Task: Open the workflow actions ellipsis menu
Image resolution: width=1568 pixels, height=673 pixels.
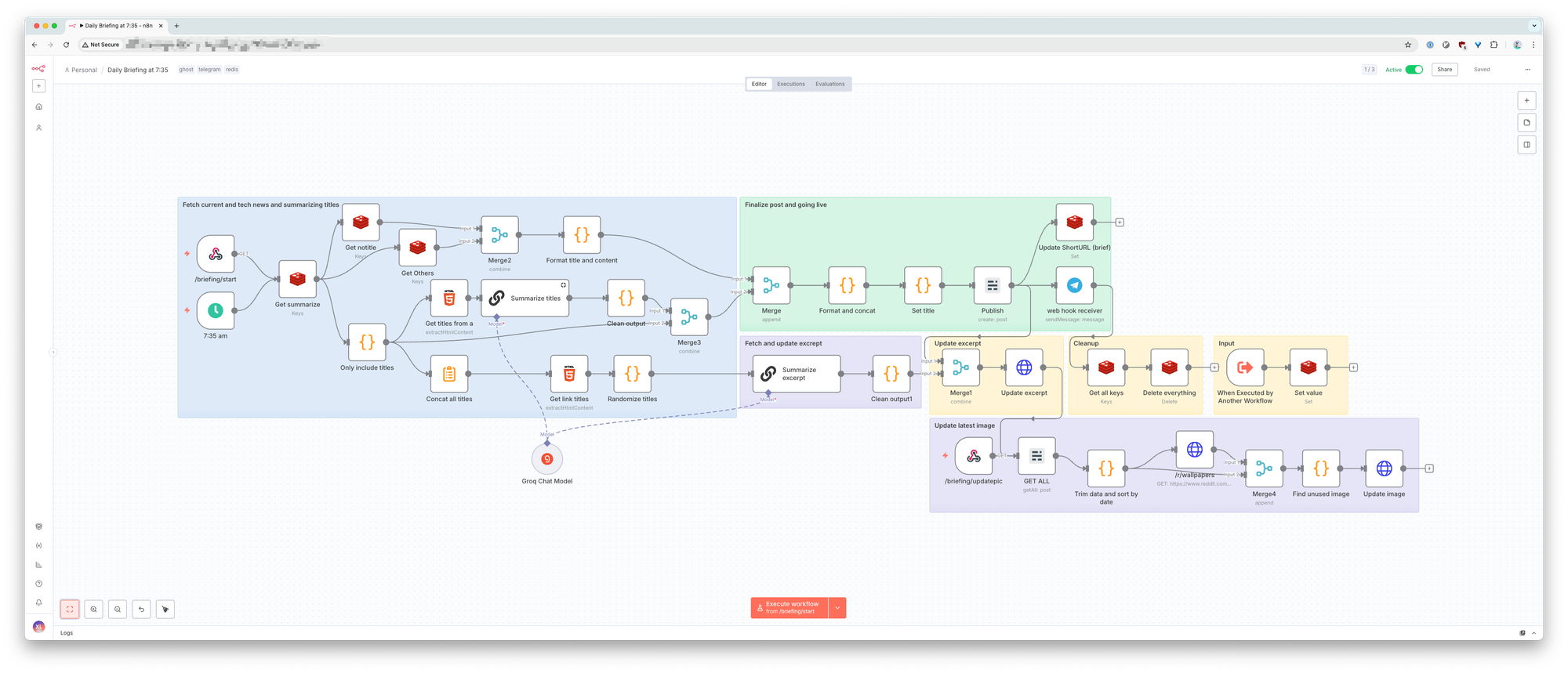Action: pos(1527,70)
